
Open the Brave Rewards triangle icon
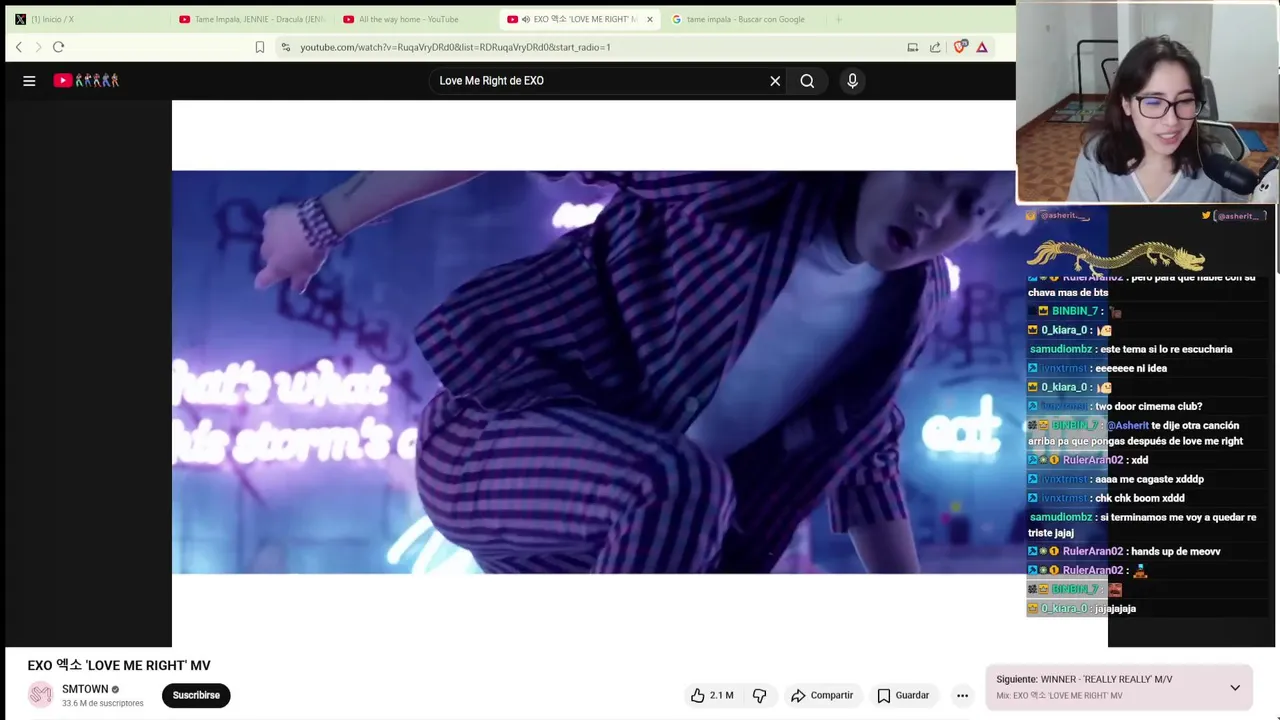coord(982,47)
